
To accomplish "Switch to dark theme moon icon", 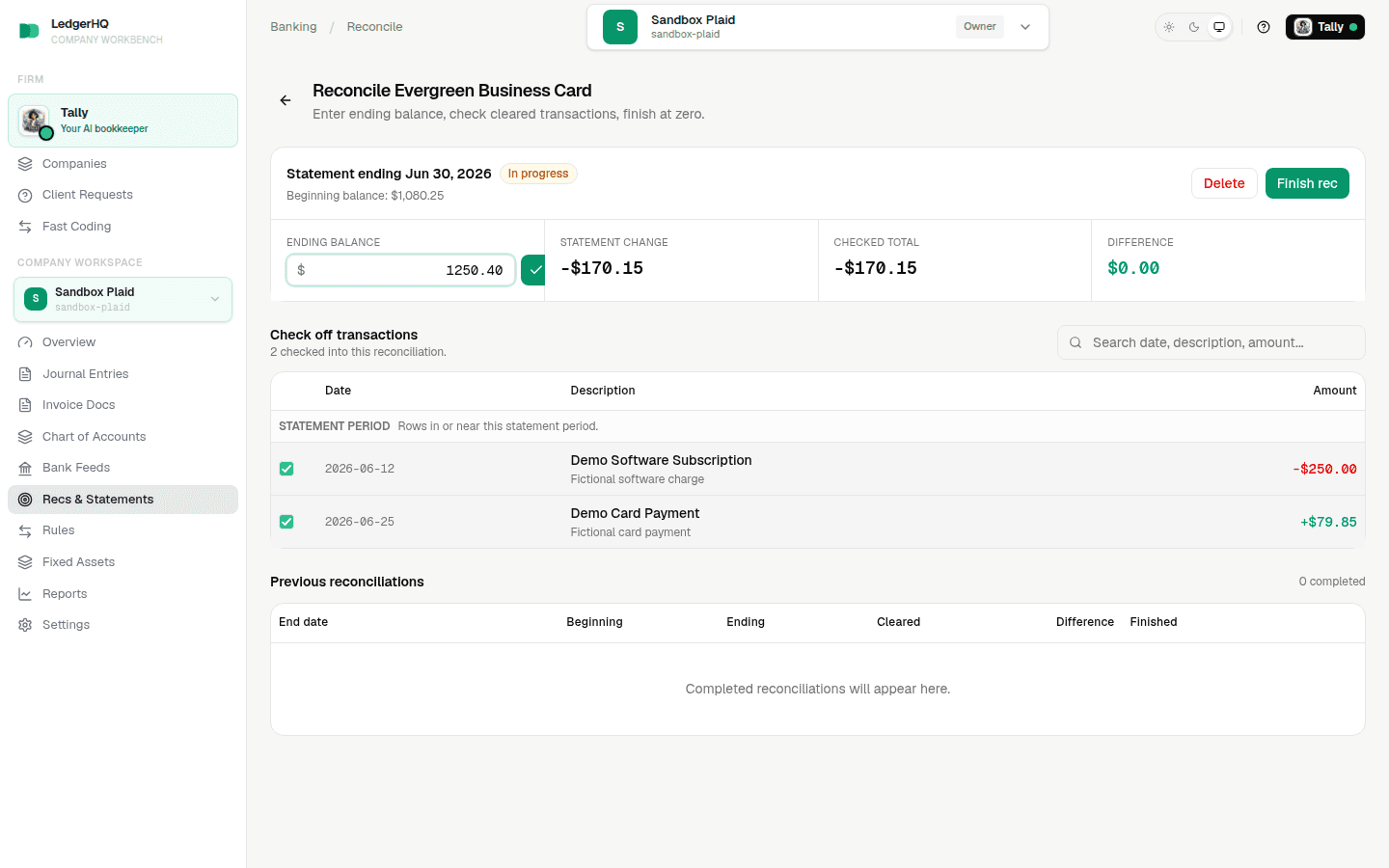I will click(x=1194, y=27).
